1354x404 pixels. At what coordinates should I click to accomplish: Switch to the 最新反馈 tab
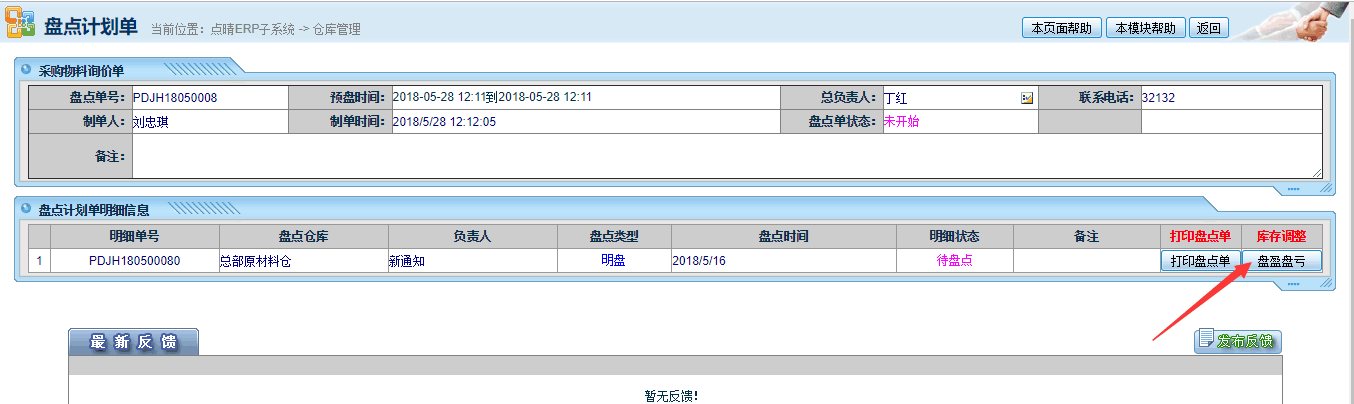click(133, 342)
